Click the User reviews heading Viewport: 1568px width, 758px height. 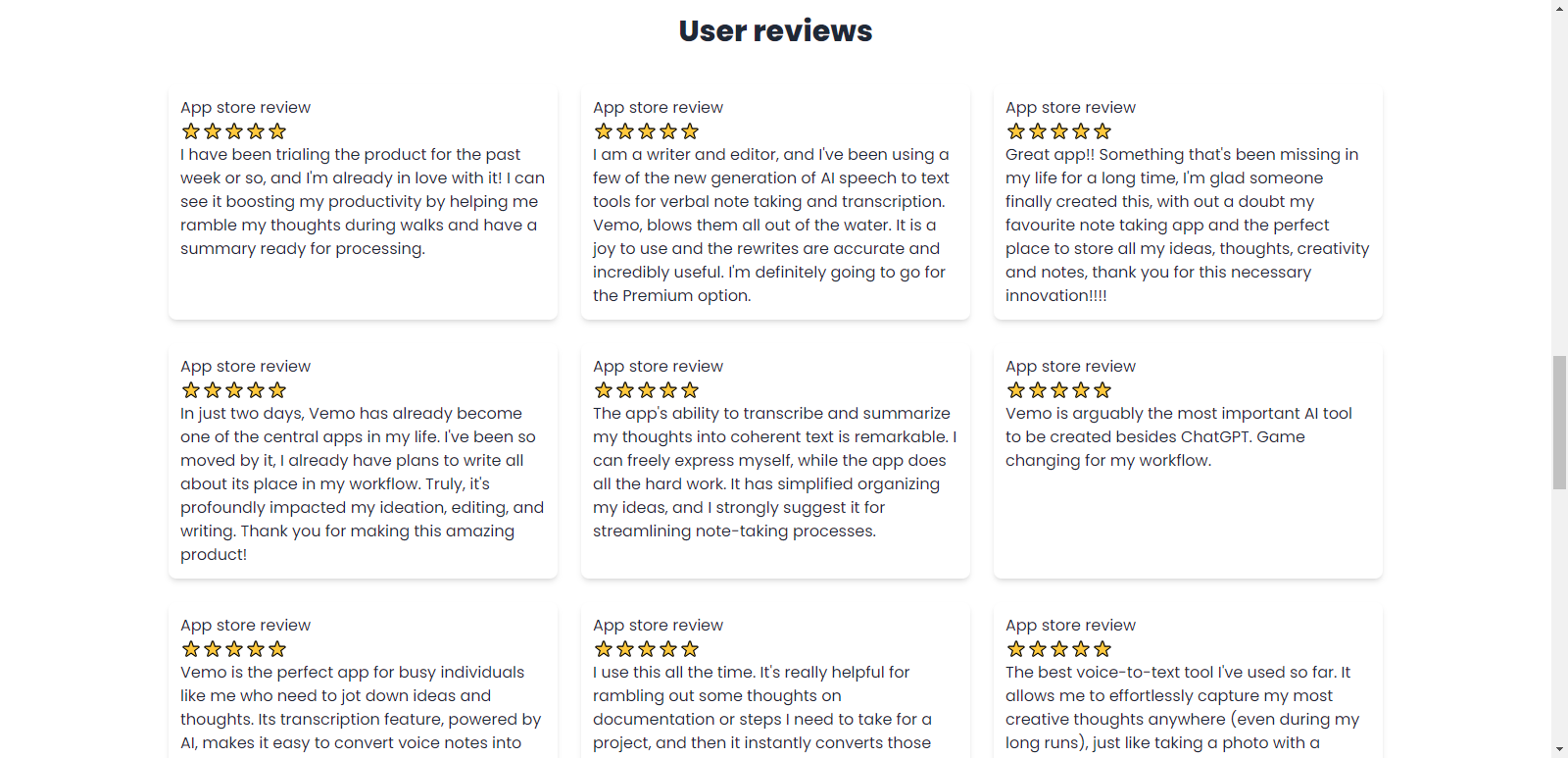click(x=775, y=30)
